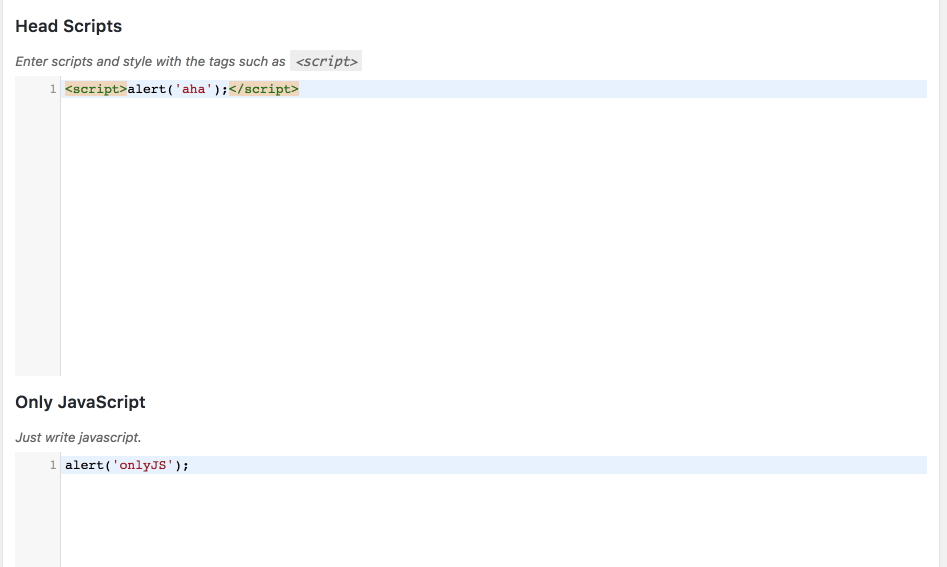Select line number 1 in Head Scripts editor
Screen dimensions: 947x567
click(53, 89)
